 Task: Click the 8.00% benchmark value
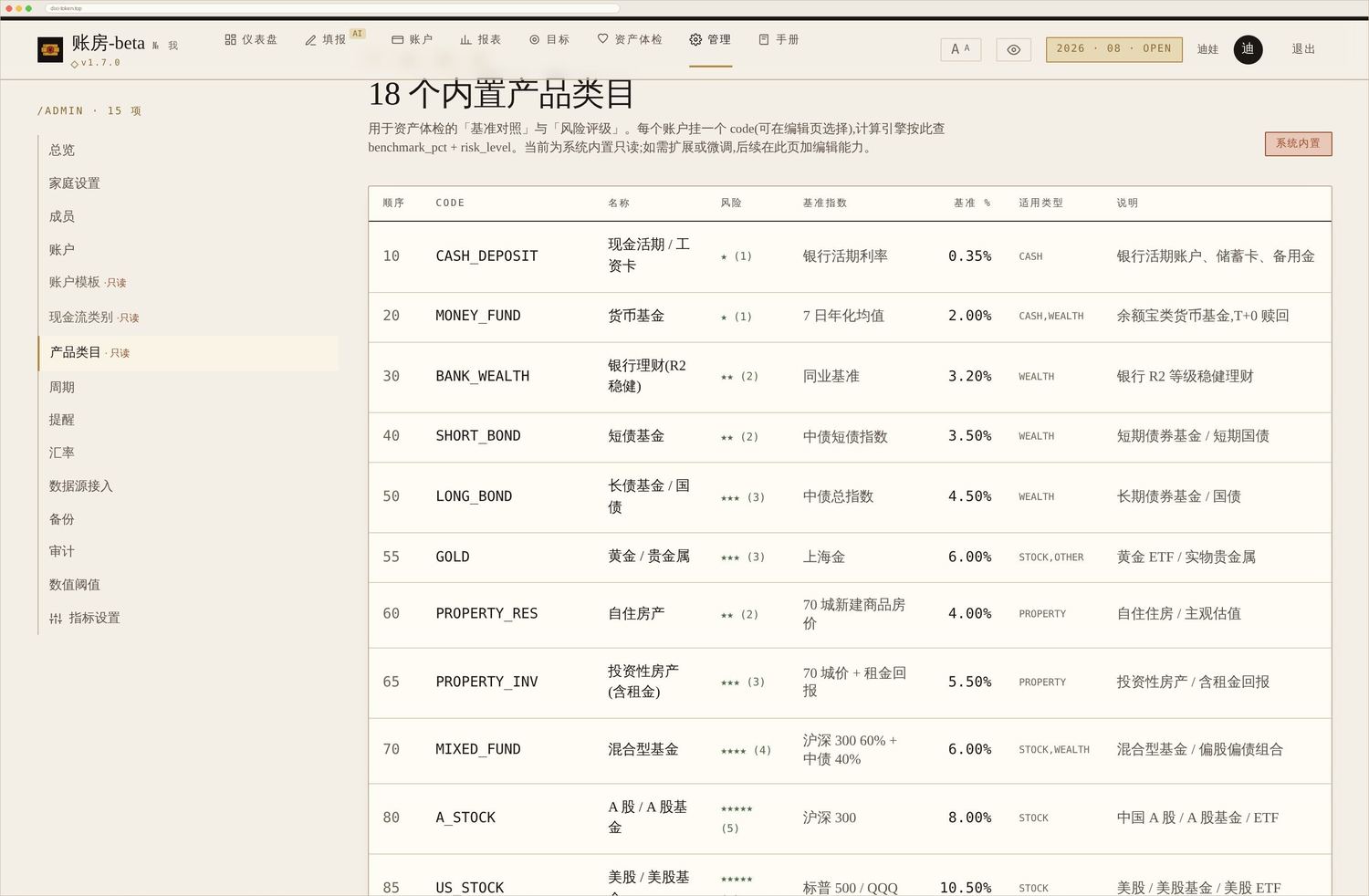pos(969,818)
